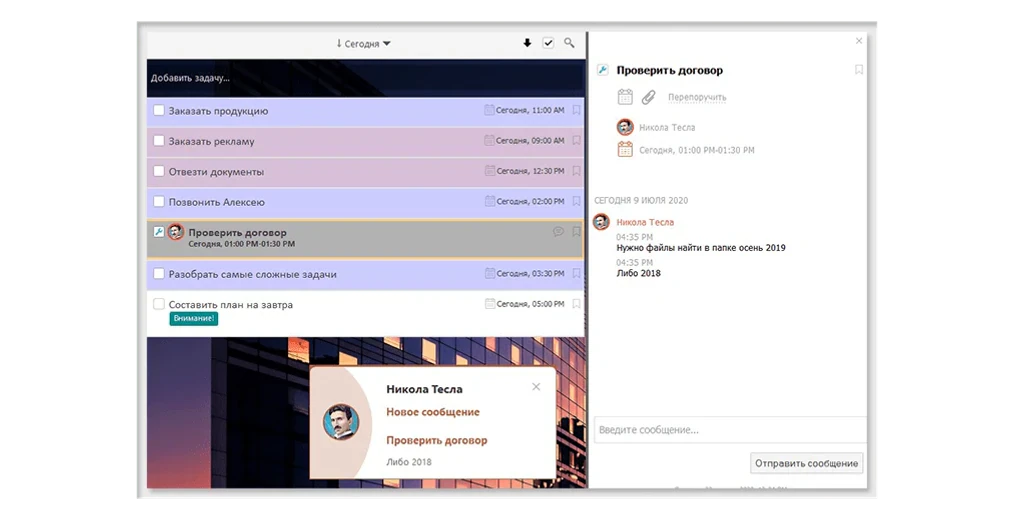Close the Никола Тесла notification popup
This screenshot has height=517, width=1024.
(x=536, y=387)
